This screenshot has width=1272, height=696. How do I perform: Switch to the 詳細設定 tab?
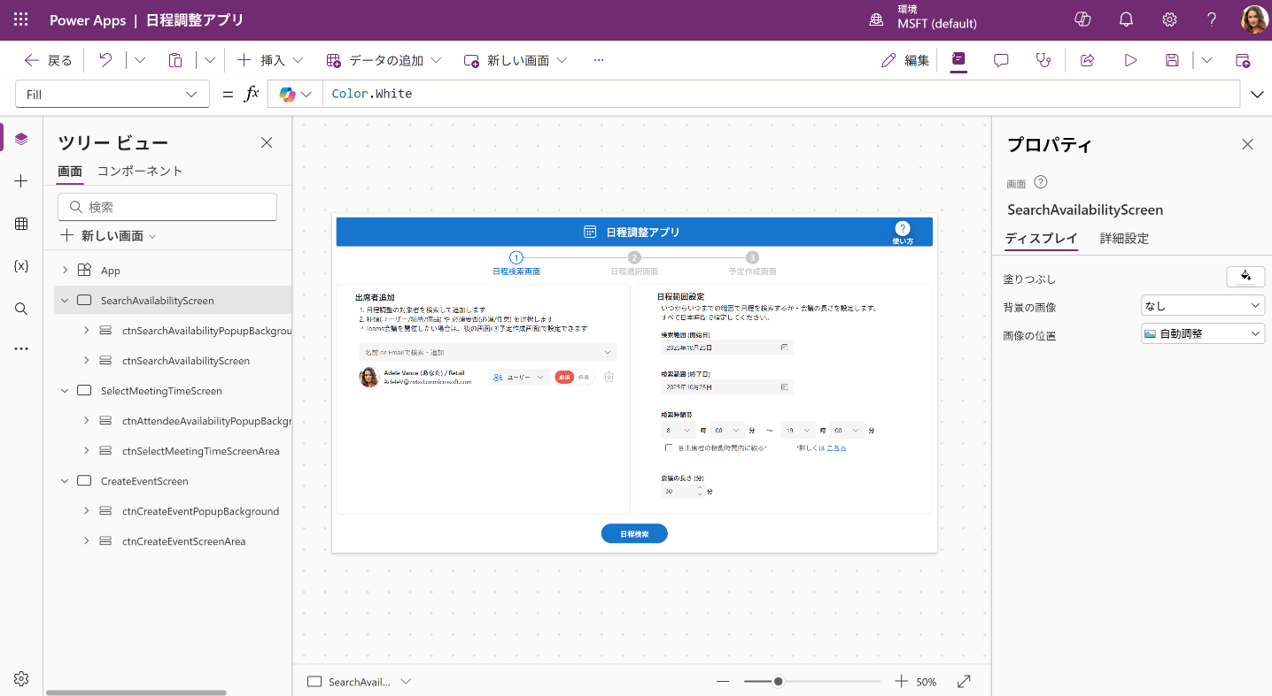click(1124, 238)
